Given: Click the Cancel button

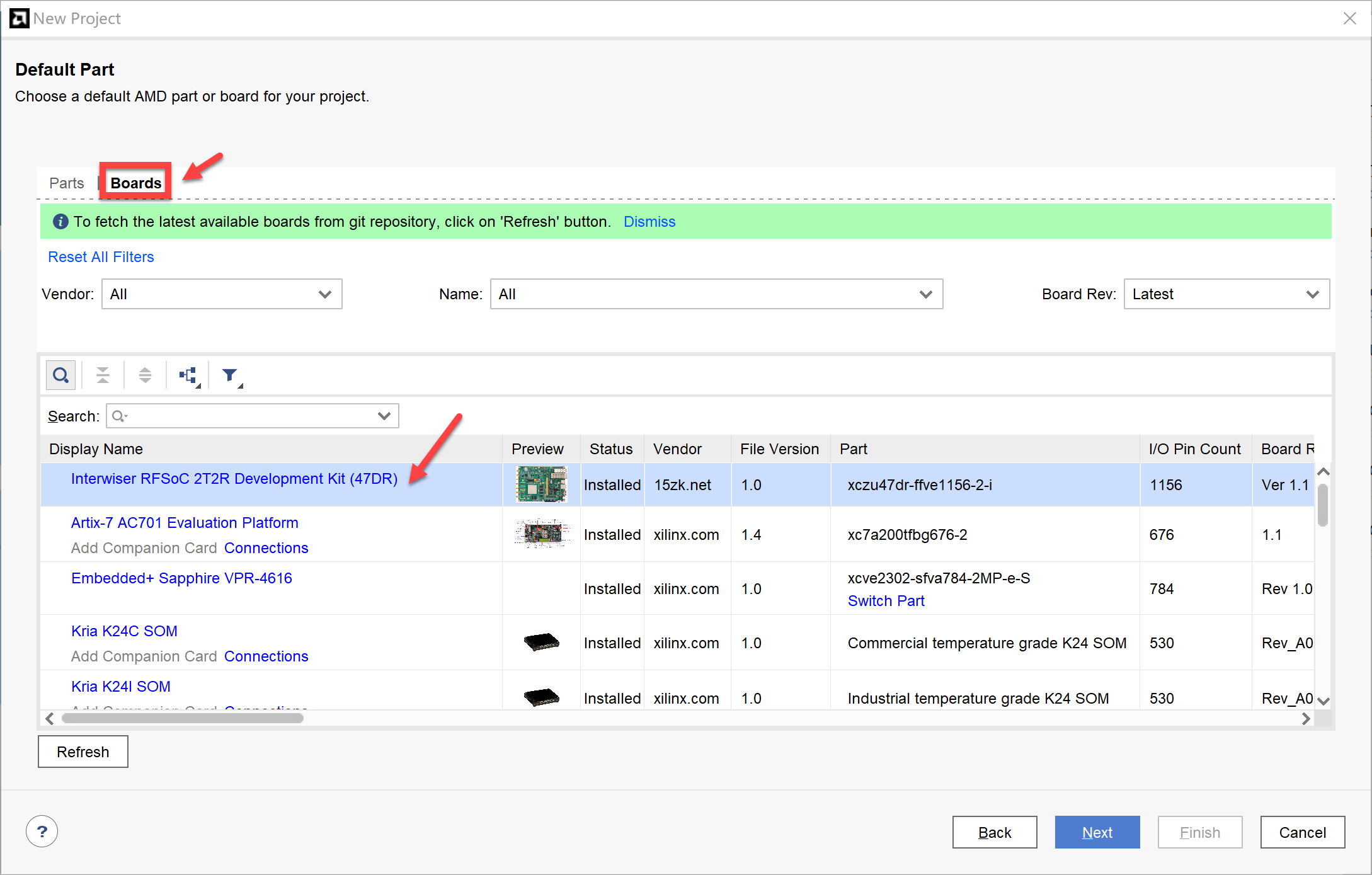Looking at the screenshot, I should [1303, 832].
